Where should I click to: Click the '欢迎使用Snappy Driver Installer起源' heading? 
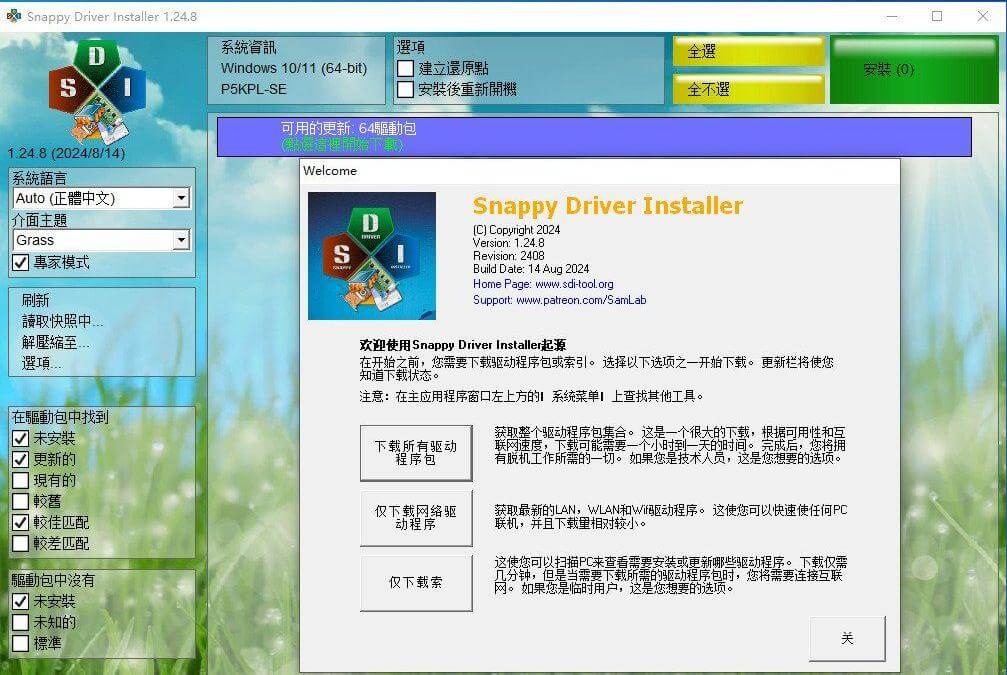[x=462, y=346]
